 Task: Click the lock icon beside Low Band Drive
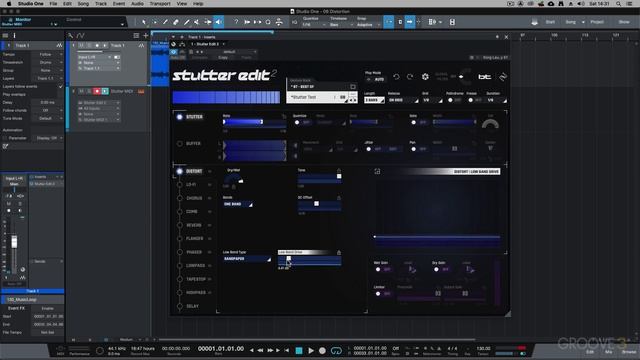pyautogui.click(x=339, y=252)
